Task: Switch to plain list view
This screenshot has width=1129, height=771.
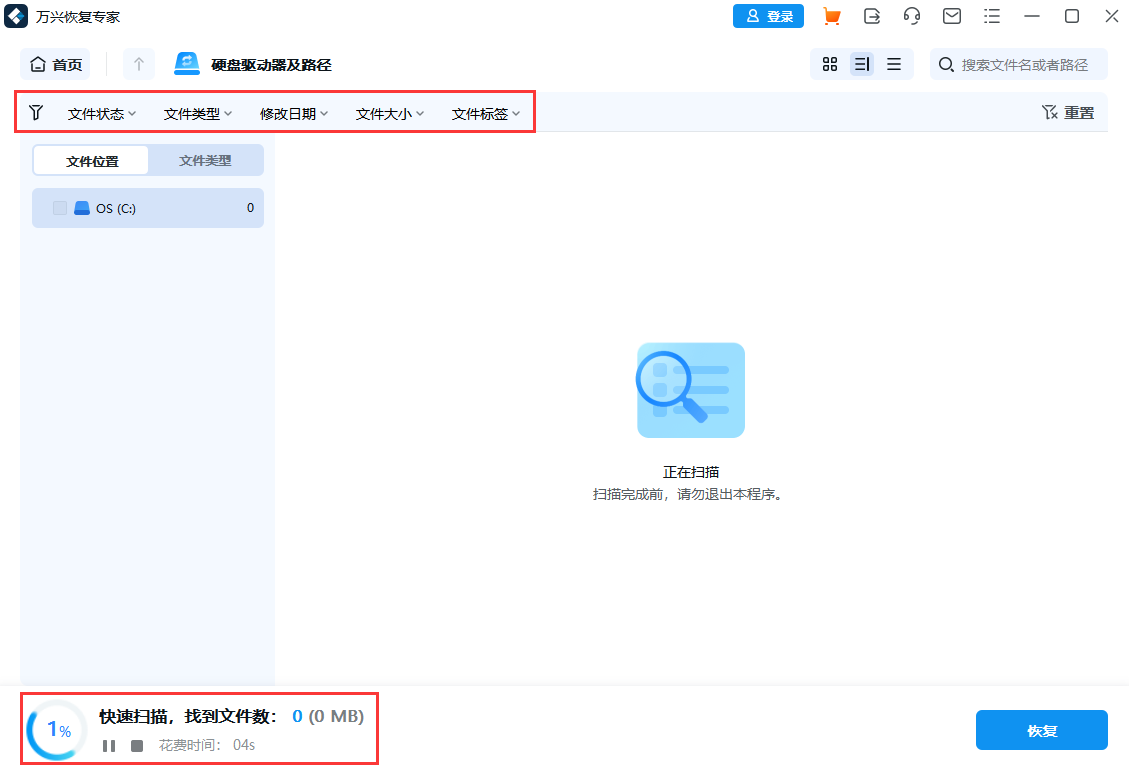Action: 894,64
